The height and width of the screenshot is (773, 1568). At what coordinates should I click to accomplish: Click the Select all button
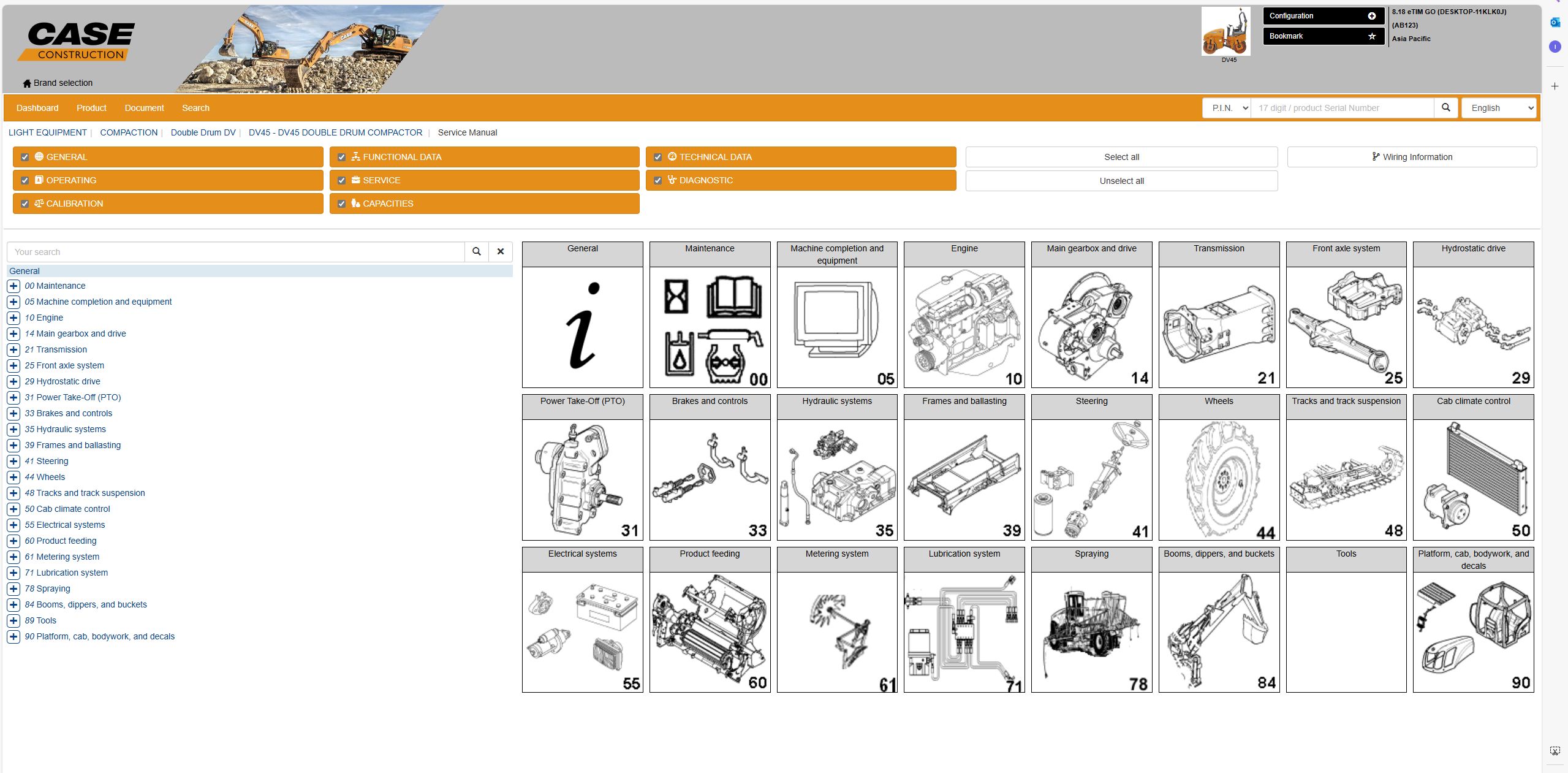tap(1121, 157)
